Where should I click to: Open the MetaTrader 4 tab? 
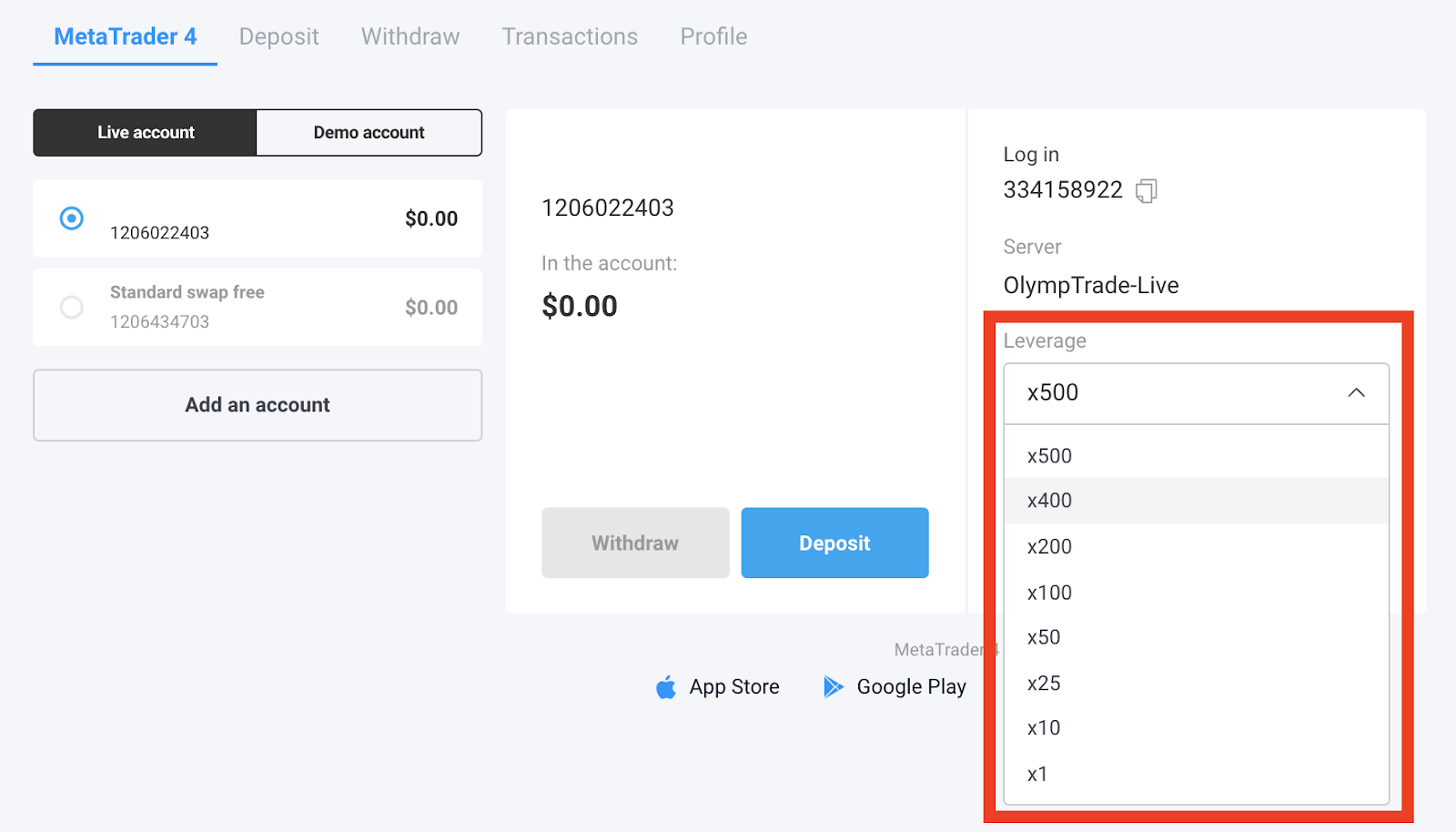[126, 36]
